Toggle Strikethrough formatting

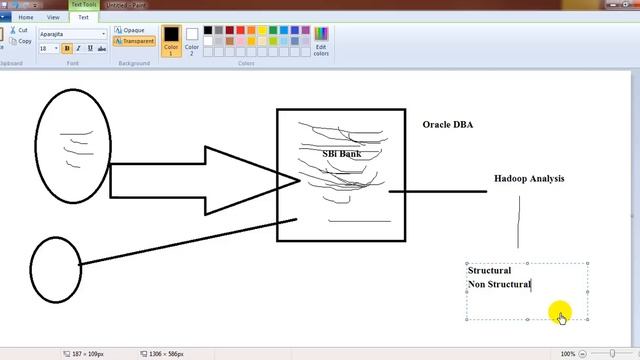[102, 49]
